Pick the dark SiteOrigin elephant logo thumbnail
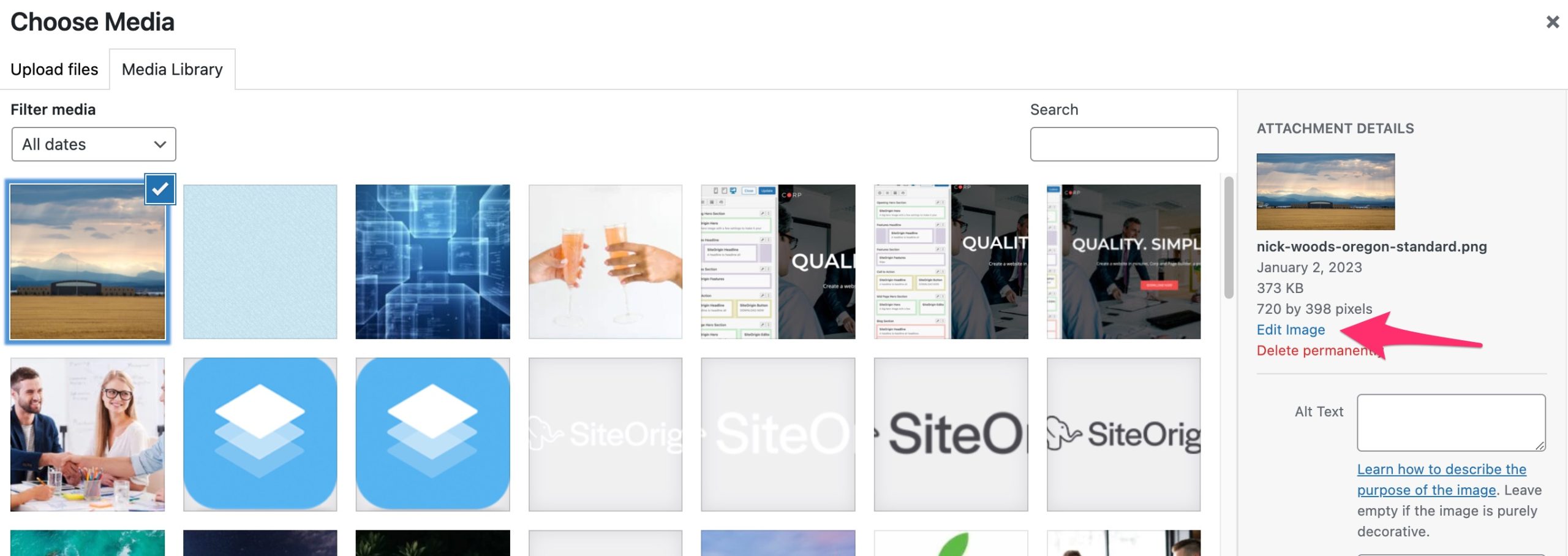Viewport: 1568px width, 556px height. (x=1124, y=435)
